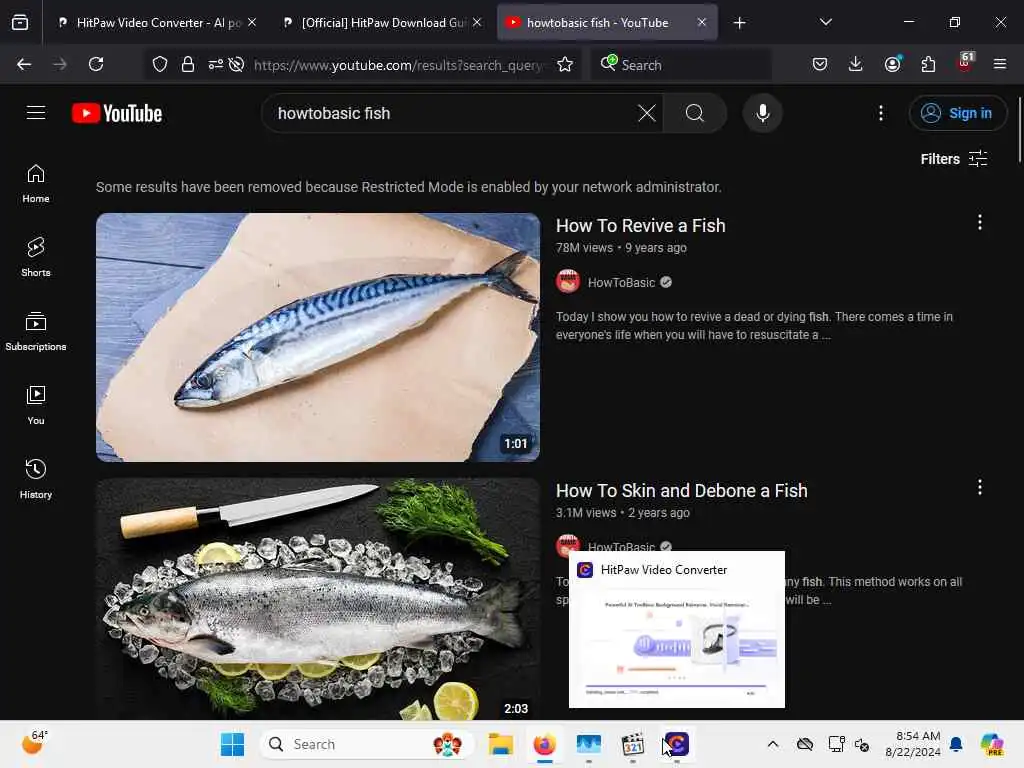Image resolution: width=1024 pixels, height=768 pixels.
Task: Open the site permissions icon in the address bar
Action: (216, 64)
